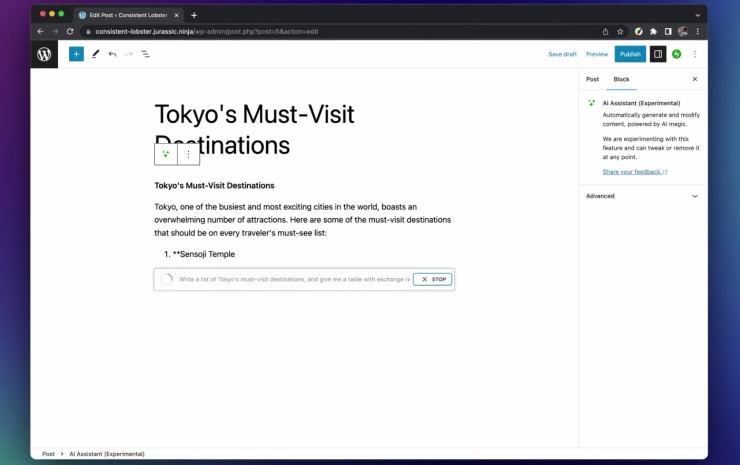Click Save draft
740x465 pixels.
click(x=562, y=54)
